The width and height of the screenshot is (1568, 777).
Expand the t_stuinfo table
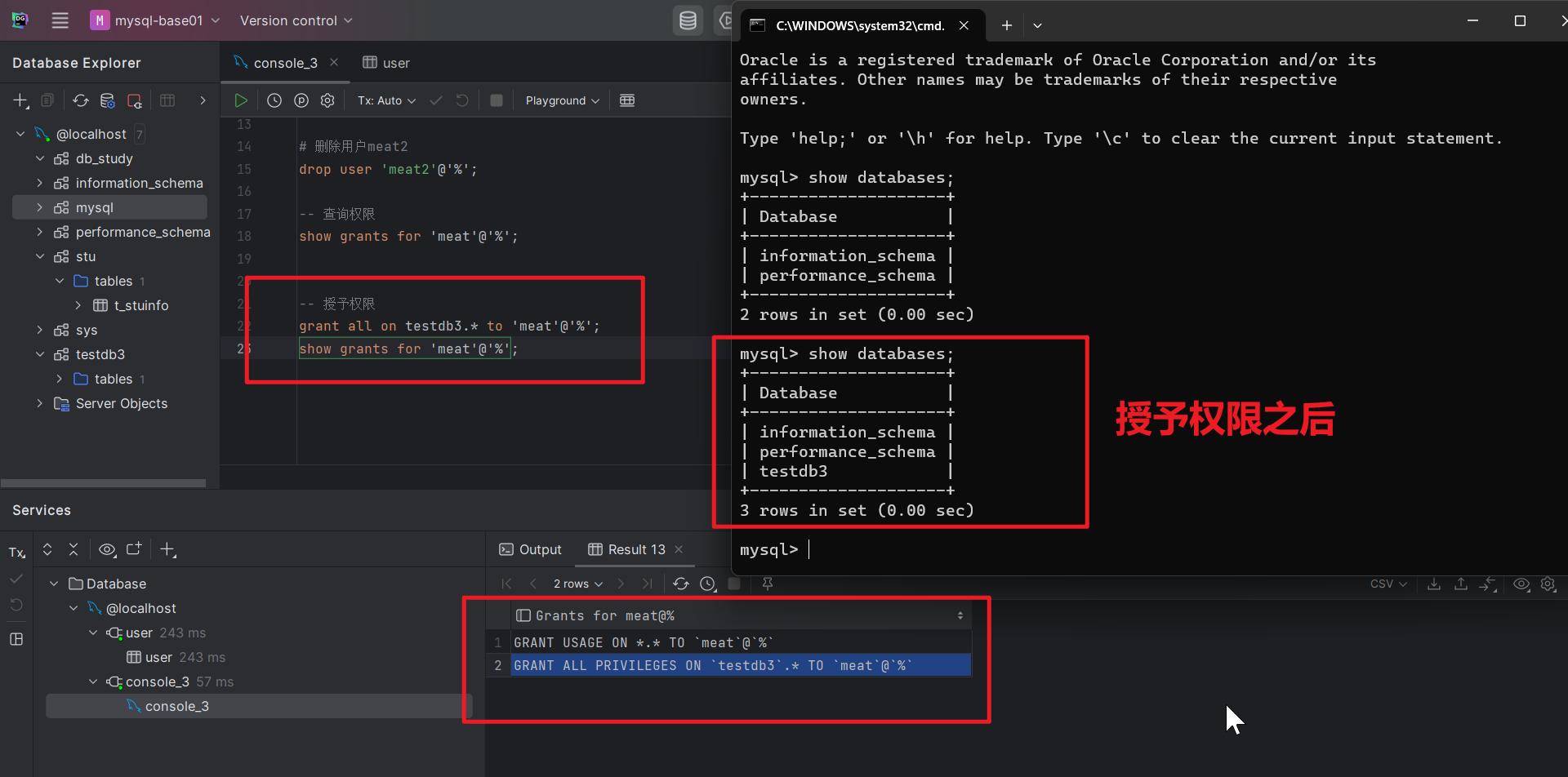click(78, 305)
